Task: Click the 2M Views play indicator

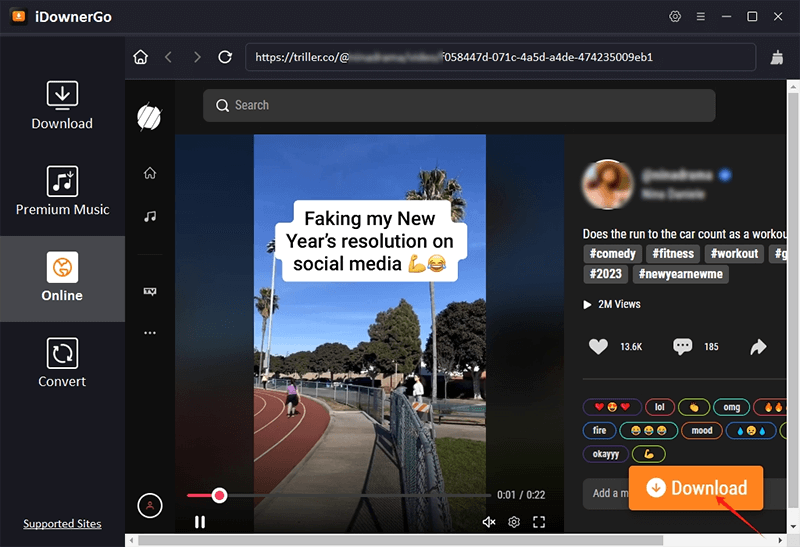Action: click(612, 304)
